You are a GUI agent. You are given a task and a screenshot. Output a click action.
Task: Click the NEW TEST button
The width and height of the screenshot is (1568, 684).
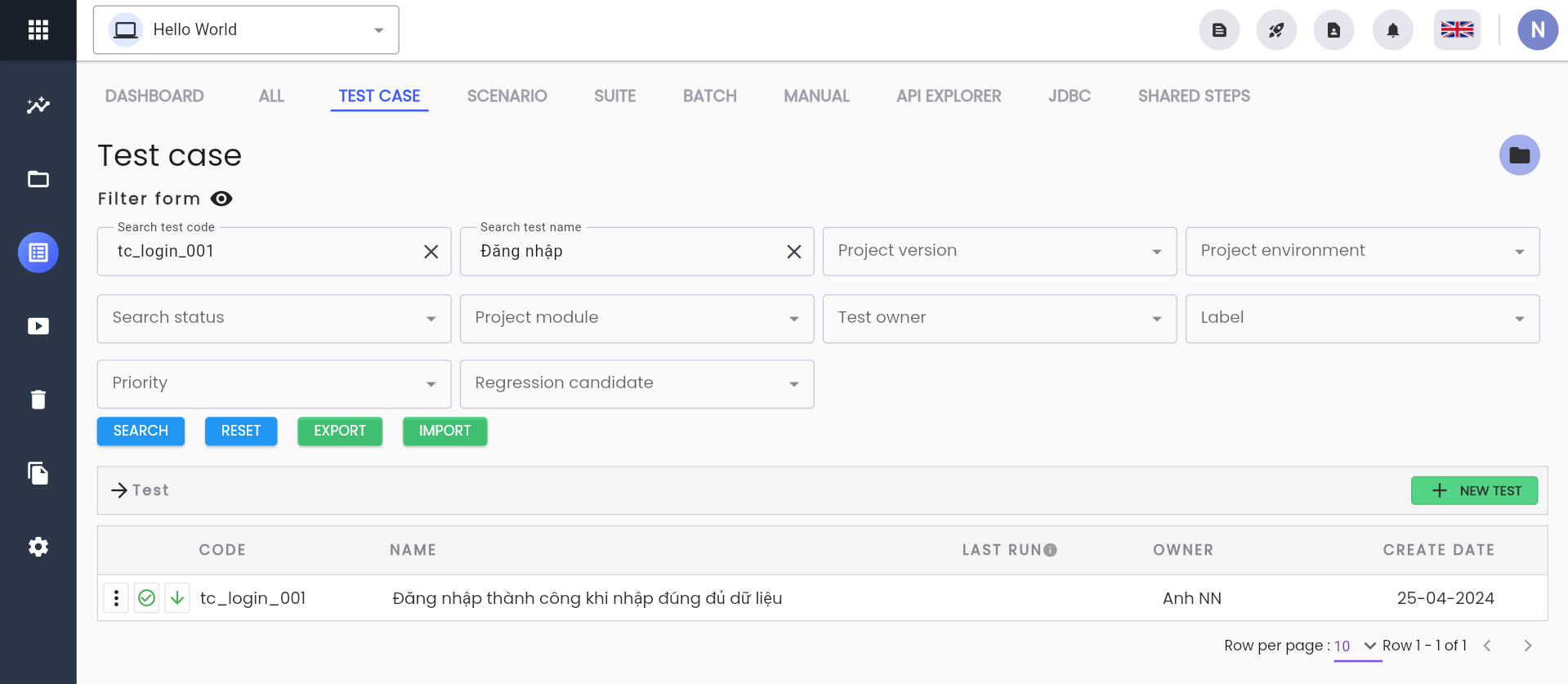(1474, 490)
